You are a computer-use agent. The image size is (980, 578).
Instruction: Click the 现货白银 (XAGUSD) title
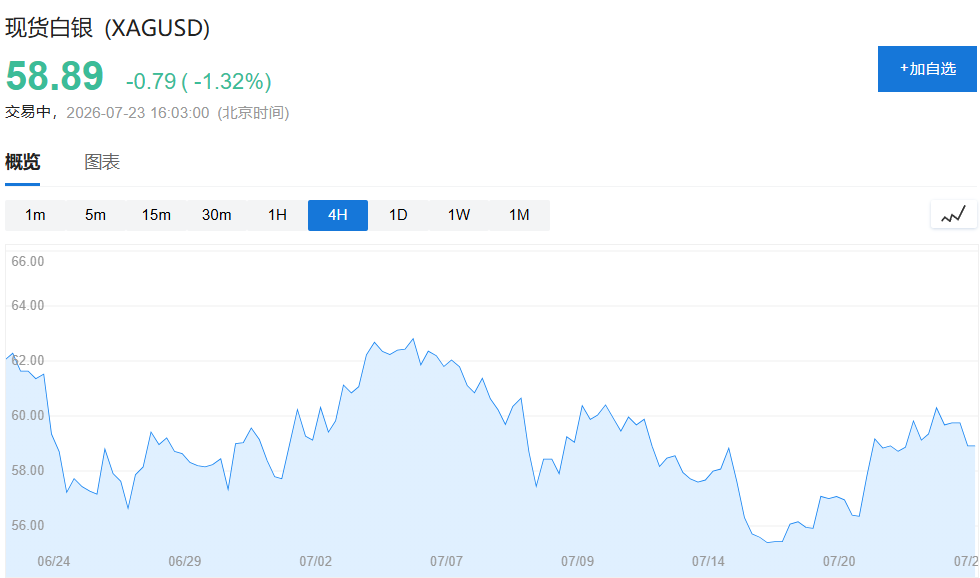108,28
